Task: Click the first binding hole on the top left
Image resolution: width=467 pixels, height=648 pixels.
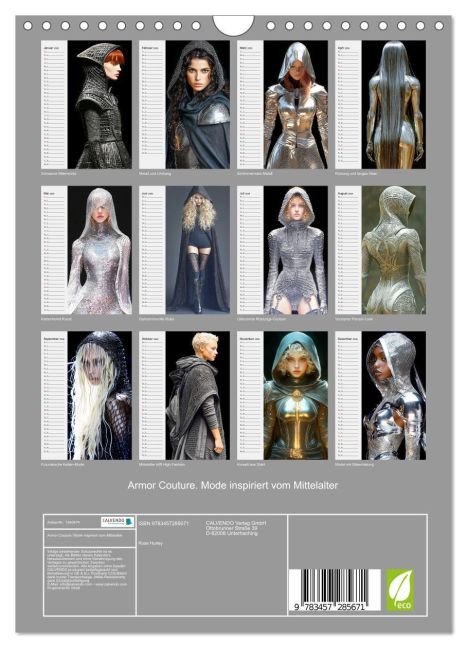Action: [x=28, y=26]
